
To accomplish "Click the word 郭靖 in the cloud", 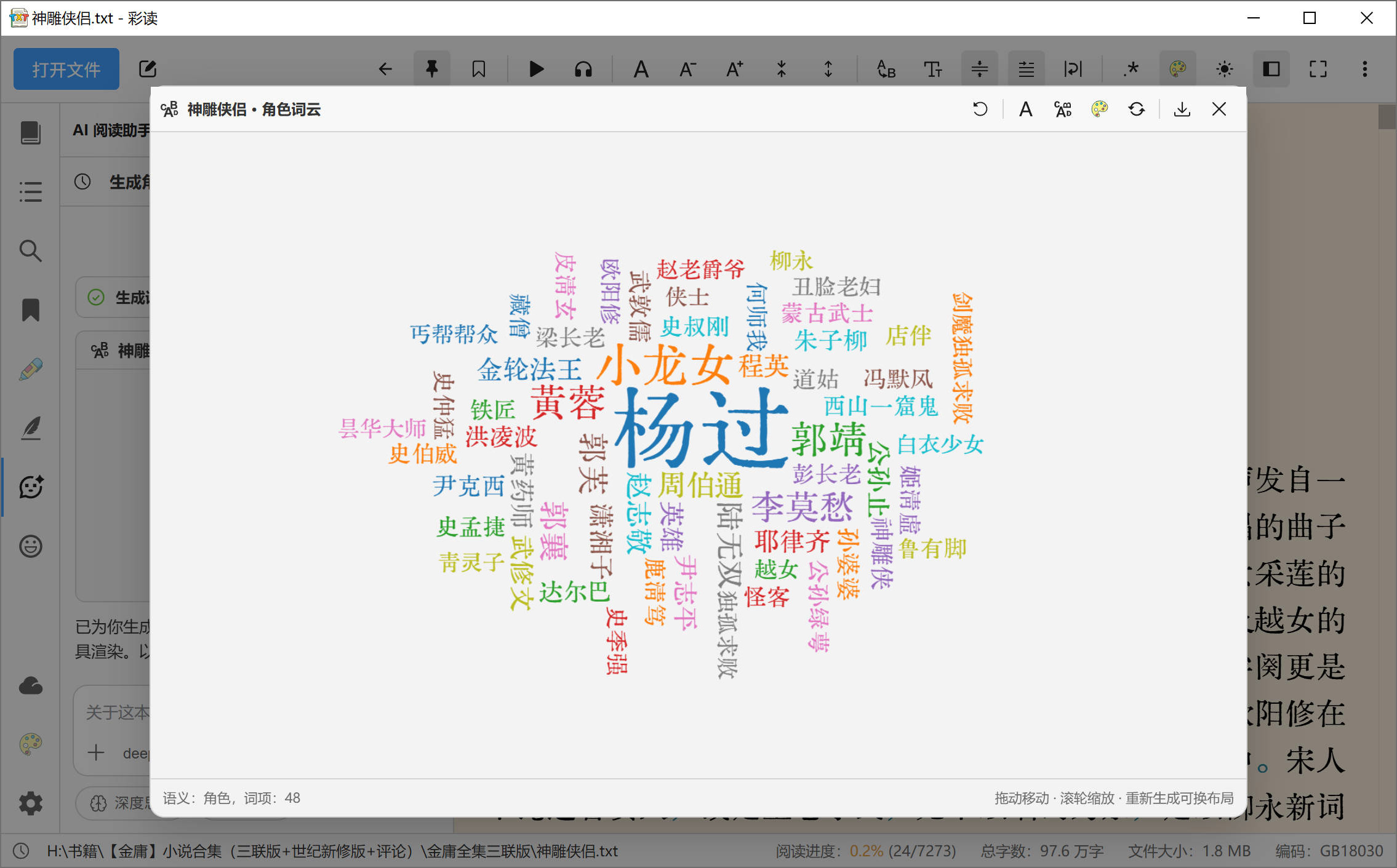I will [x=829, y=439].
